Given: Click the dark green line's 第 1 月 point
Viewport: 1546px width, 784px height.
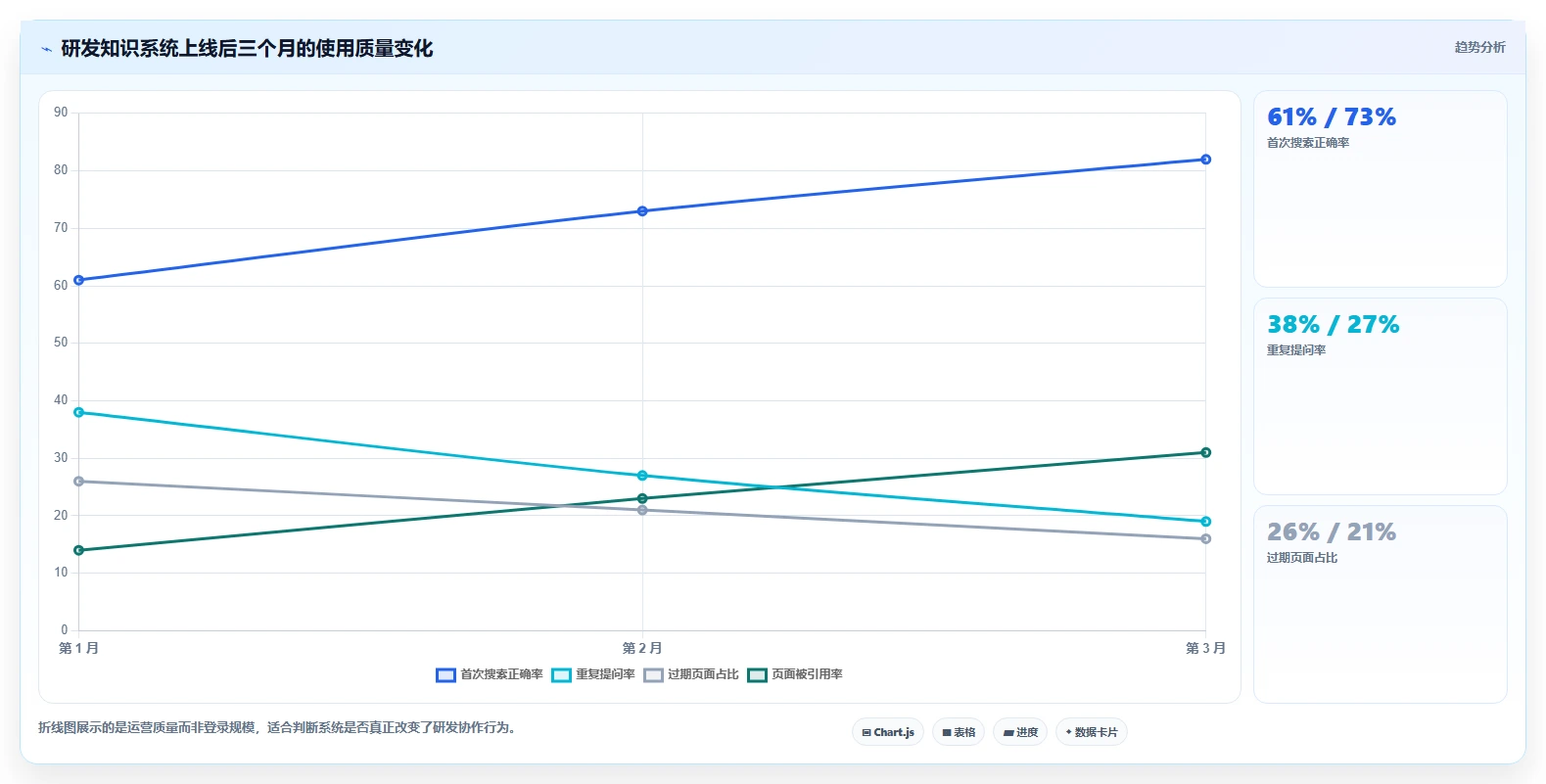Looking at the screenshot, I should (79, 550).
